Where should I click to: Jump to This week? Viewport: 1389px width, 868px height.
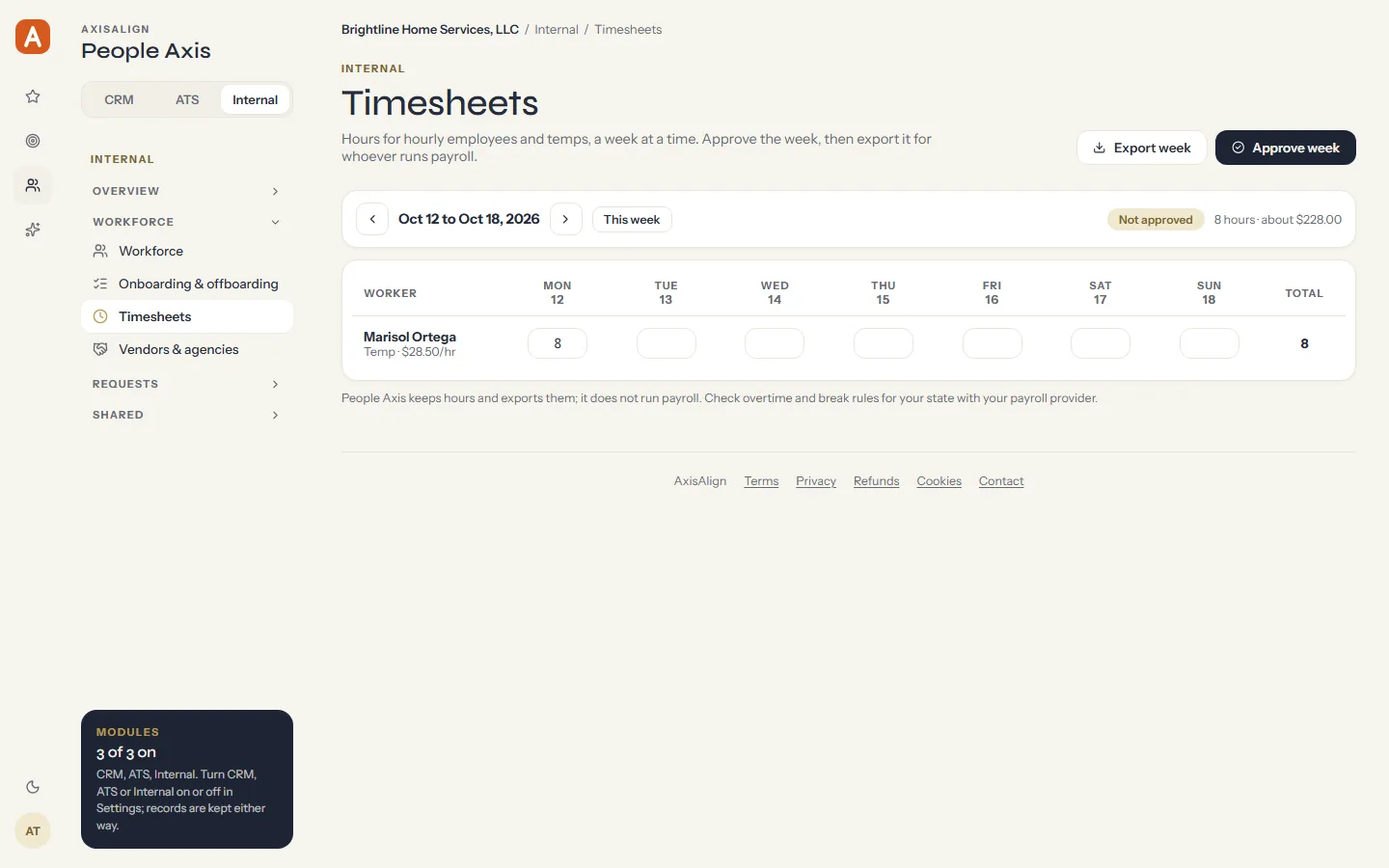[x=632, y=219]
